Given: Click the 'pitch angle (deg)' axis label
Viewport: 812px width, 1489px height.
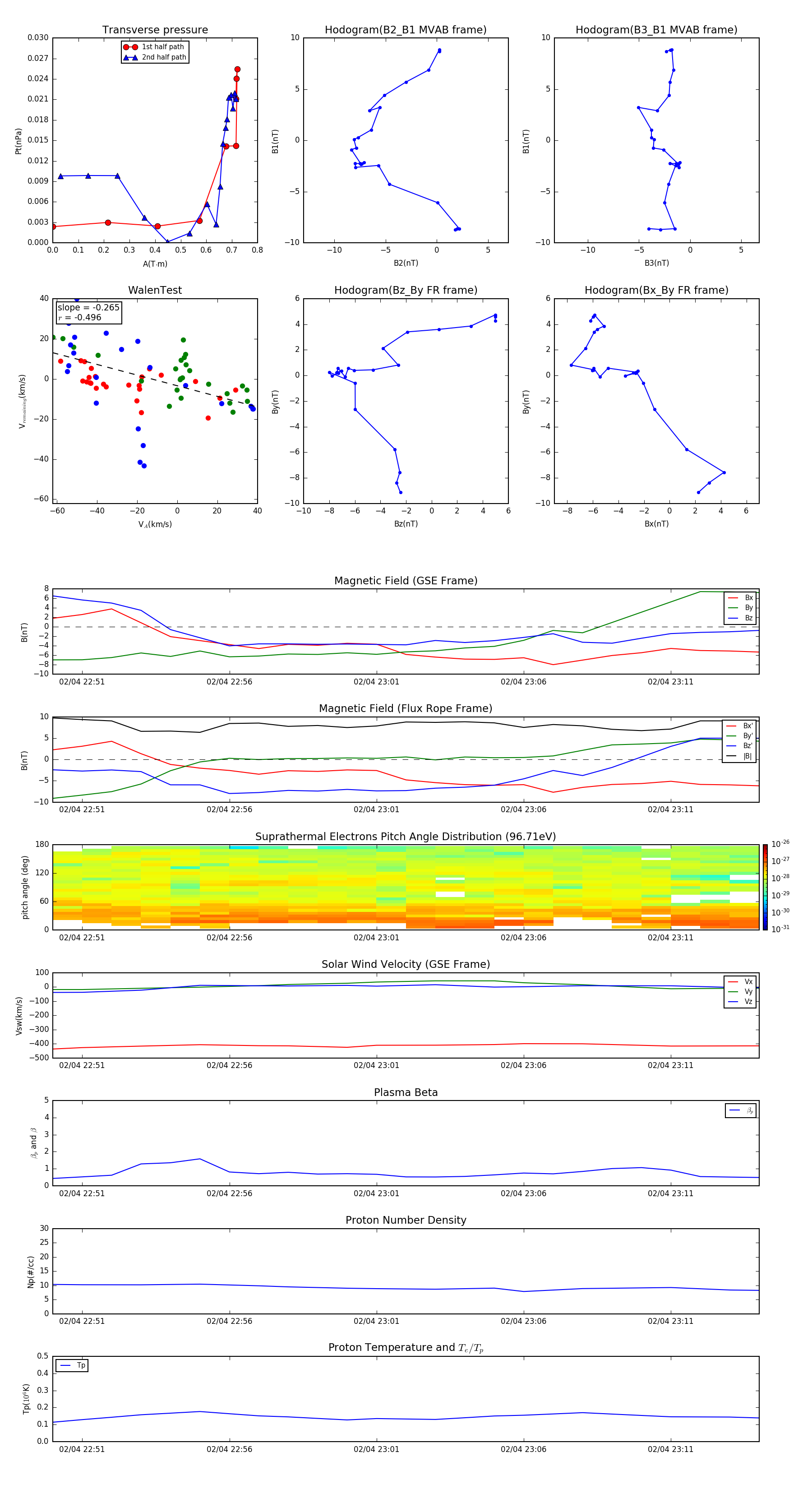Looking at the screenshot, I should 25,887.
